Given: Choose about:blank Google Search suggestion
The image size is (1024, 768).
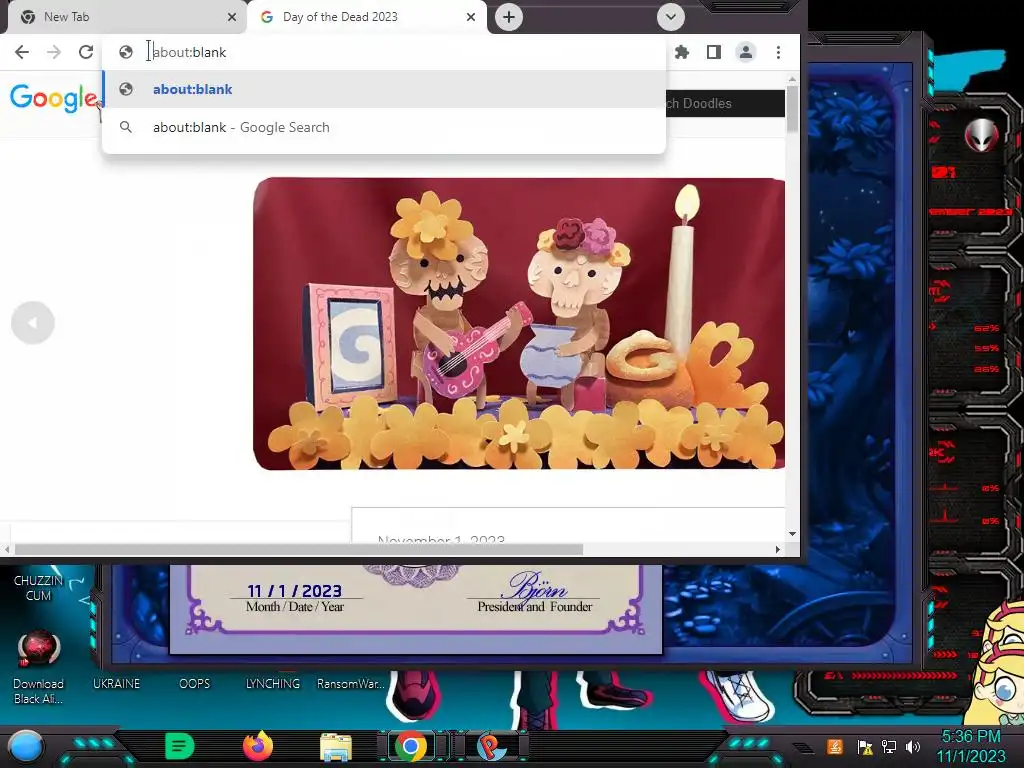Looking at the screenshot, I should pyautogui.click(x=384, y=127).
